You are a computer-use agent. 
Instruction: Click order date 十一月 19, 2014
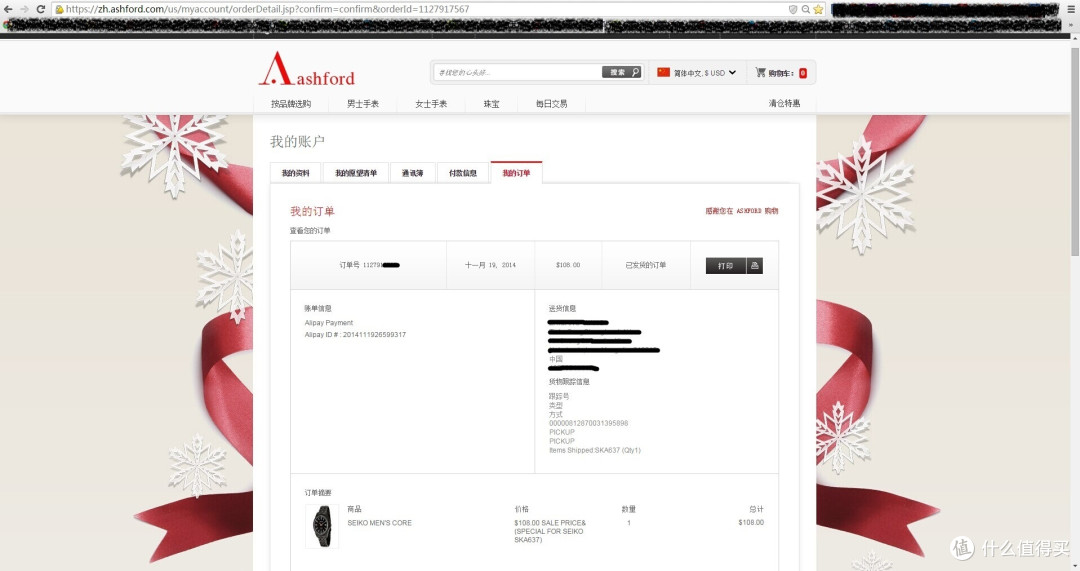pyautogui.click(x=490, y=265)
